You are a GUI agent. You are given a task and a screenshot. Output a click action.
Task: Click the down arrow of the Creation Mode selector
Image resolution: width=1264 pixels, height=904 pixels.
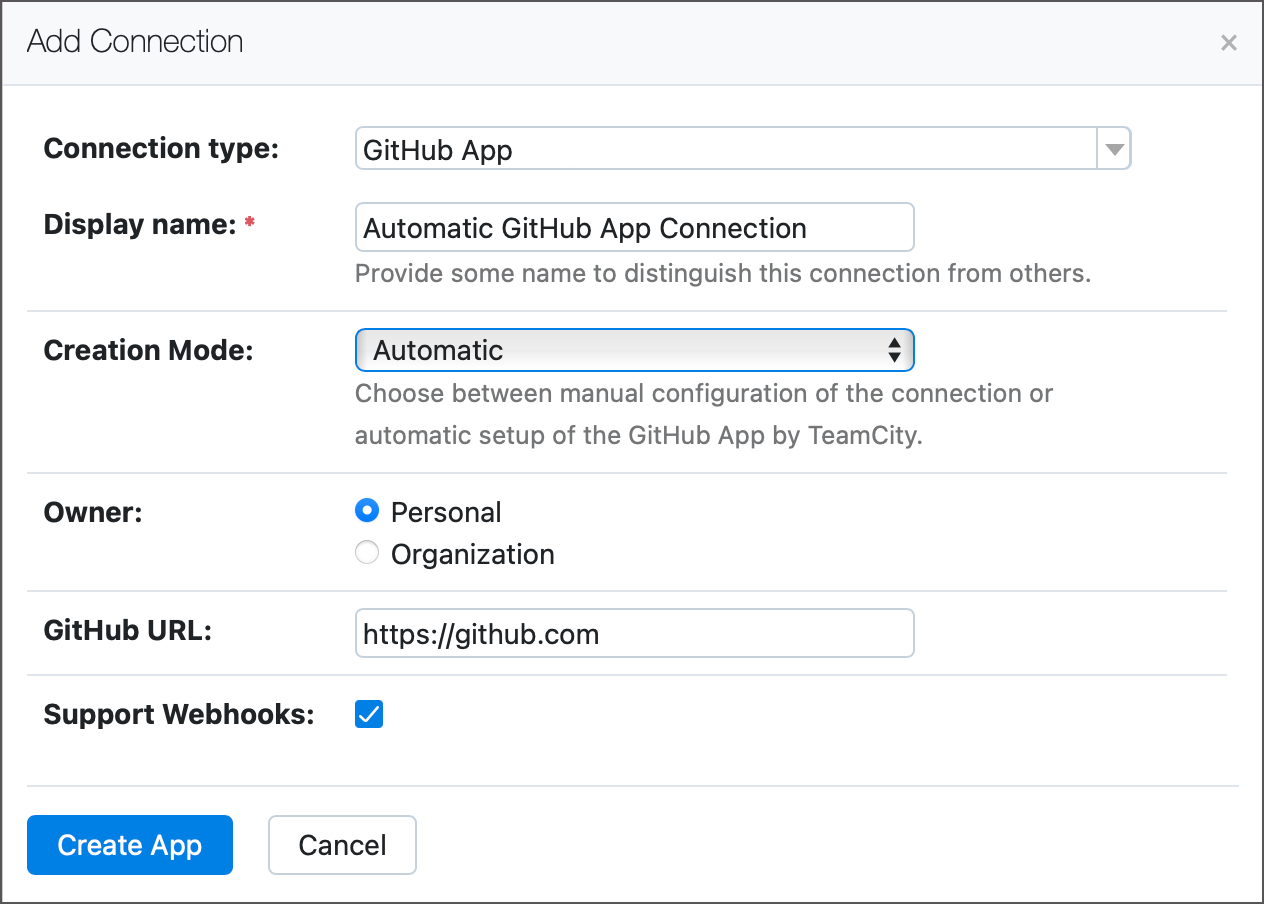897,355
